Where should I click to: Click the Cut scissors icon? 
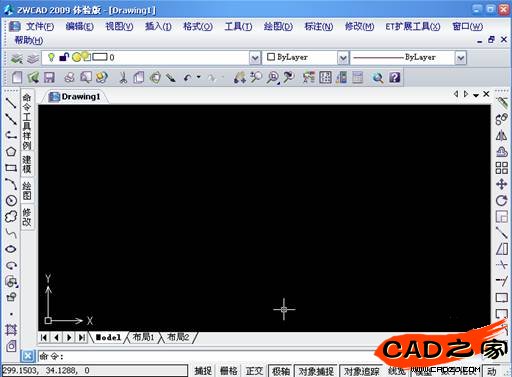pos(123,78)
